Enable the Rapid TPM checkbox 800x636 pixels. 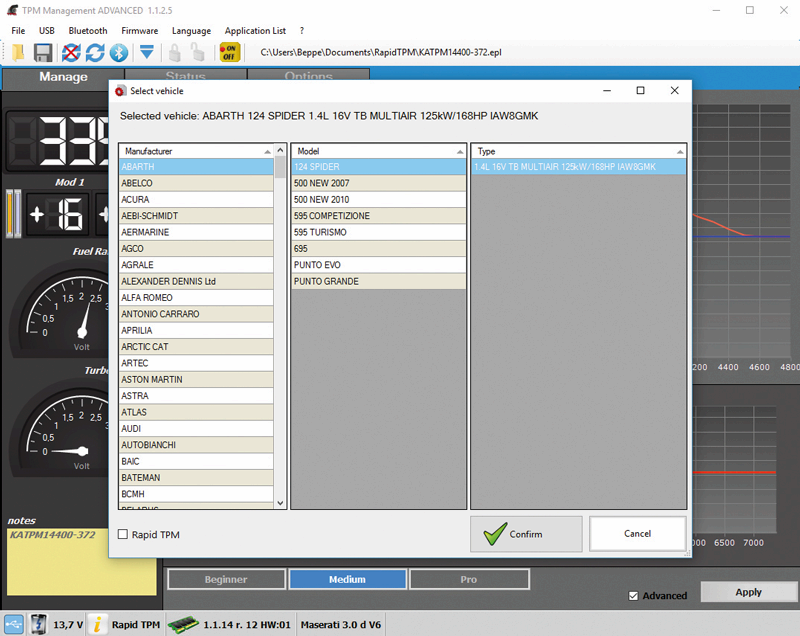(123, 534)
